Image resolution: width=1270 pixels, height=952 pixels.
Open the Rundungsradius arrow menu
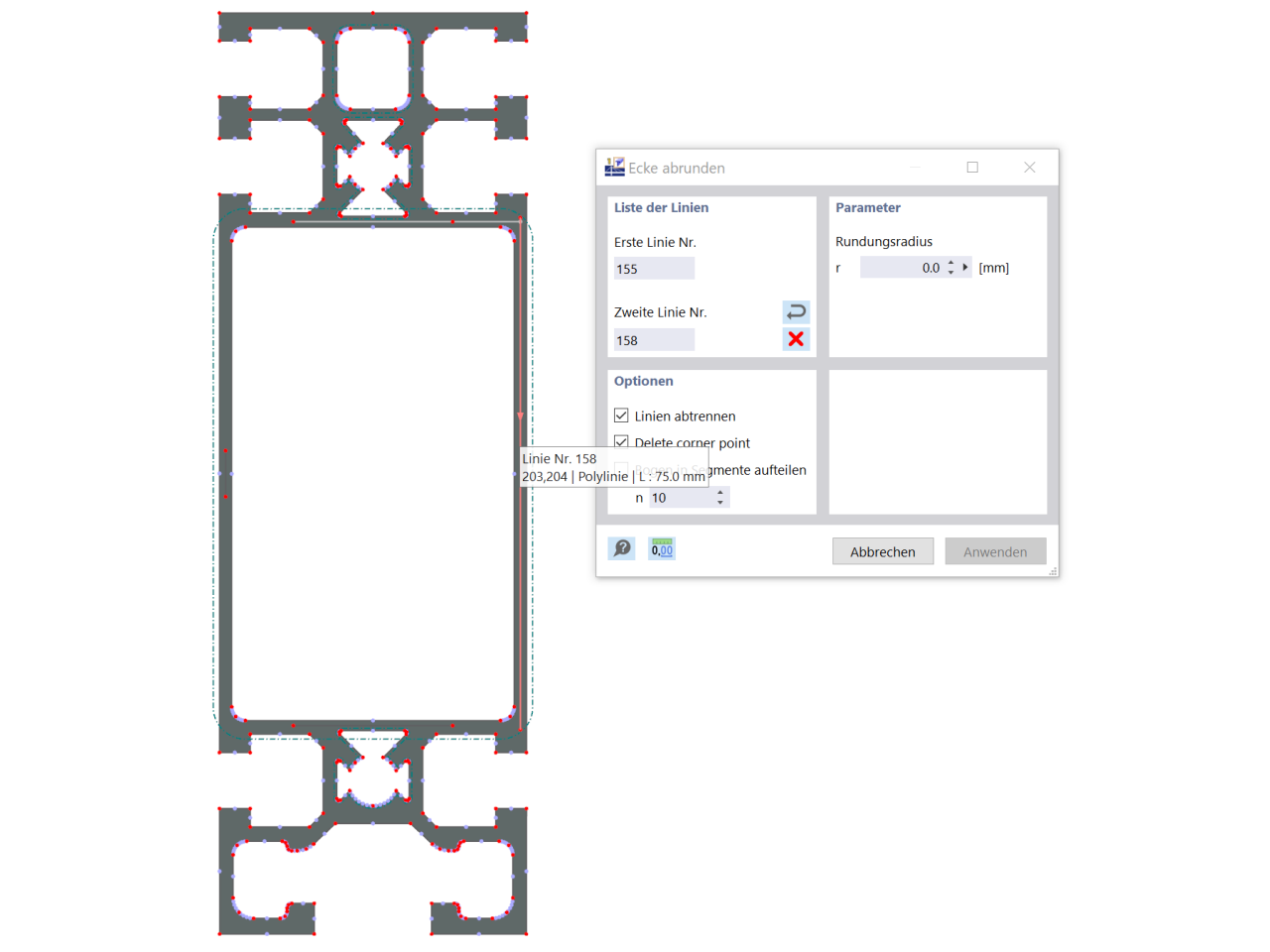pyautogui.click(x=965, y=267)
